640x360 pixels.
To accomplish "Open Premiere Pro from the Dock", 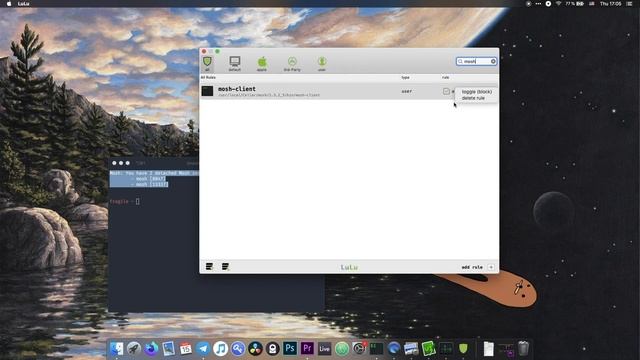I will click(x=307, y=349).
